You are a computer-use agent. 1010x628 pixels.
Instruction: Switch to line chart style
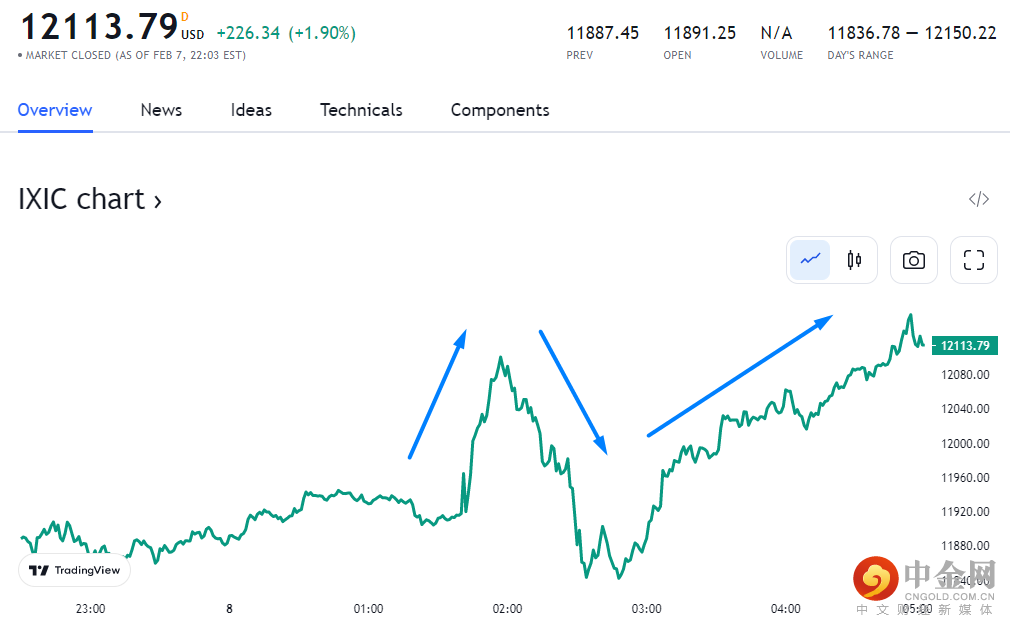(x=811, y=261)
